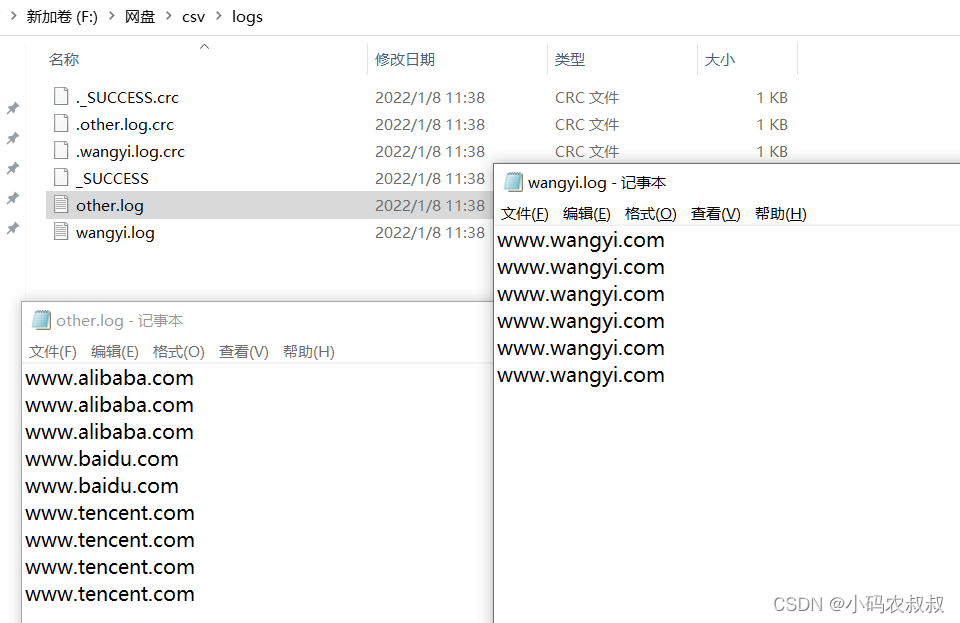This screenshot has width=960, height=623.
Task: Select wangyi.log file name
Action: [115, 233]
